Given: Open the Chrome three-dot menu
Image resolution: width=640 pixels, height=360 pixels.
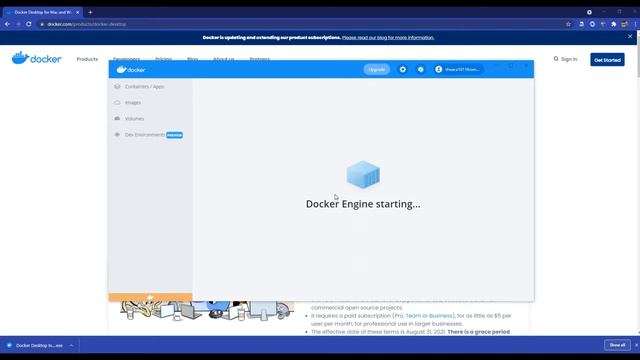Looking at the screenshot, I should click(636, 24).
